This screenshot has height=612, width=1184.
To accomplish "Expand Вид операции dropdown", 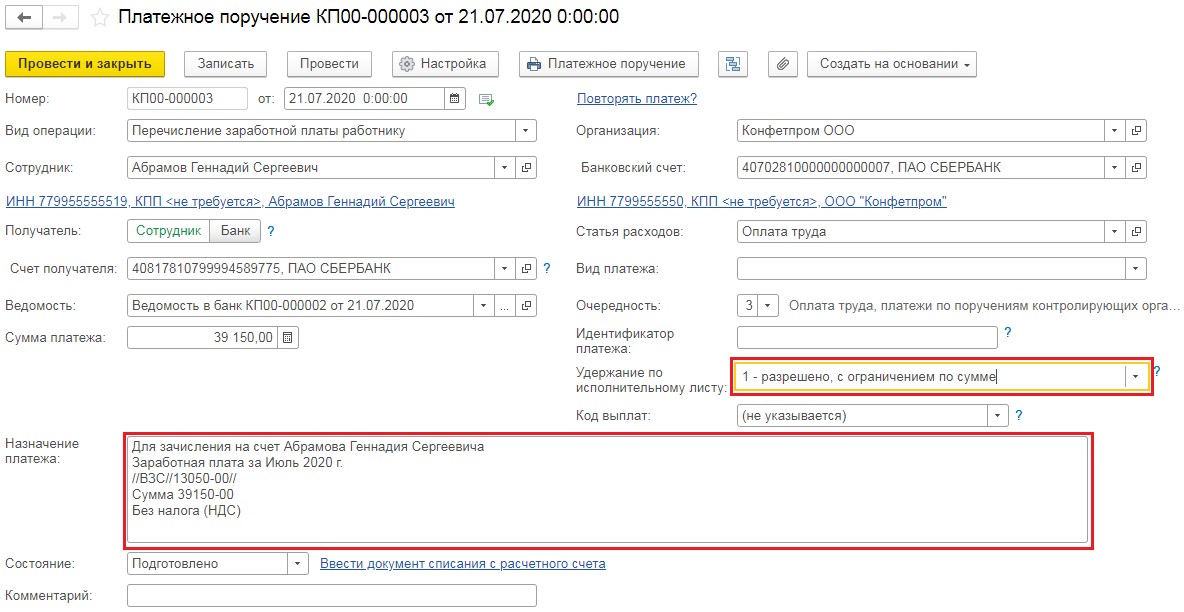I will point(526,131).
